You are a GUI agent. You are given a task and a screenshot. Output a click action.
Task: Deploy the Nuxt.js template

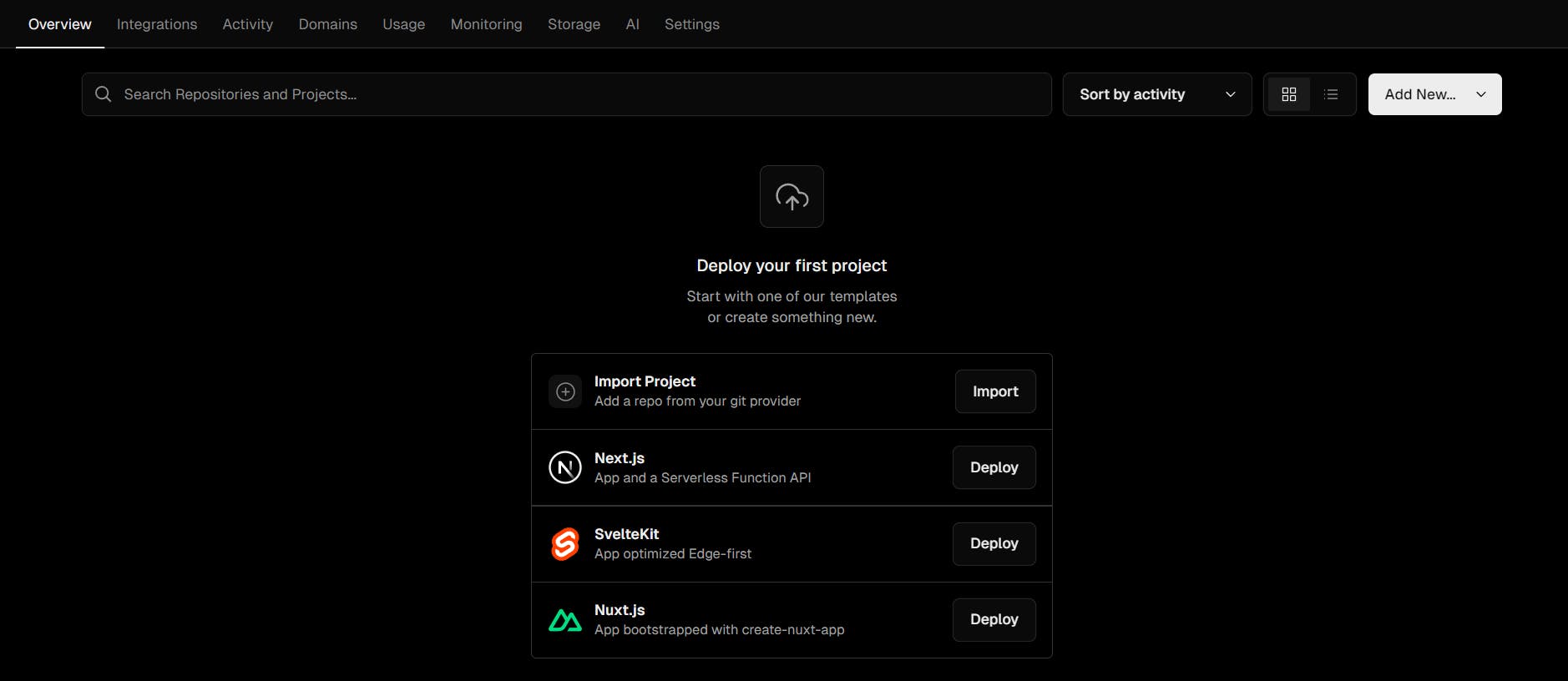(994, 619)
